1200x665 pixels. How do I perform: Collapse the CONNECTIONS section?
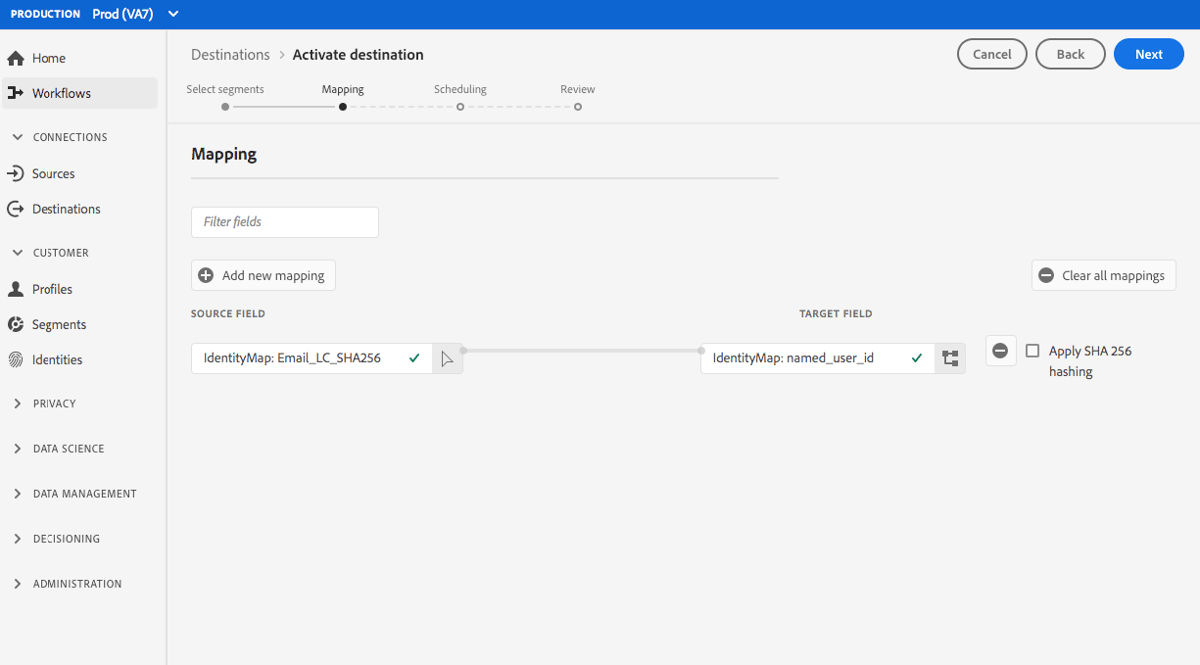click(x=16, y=137)
